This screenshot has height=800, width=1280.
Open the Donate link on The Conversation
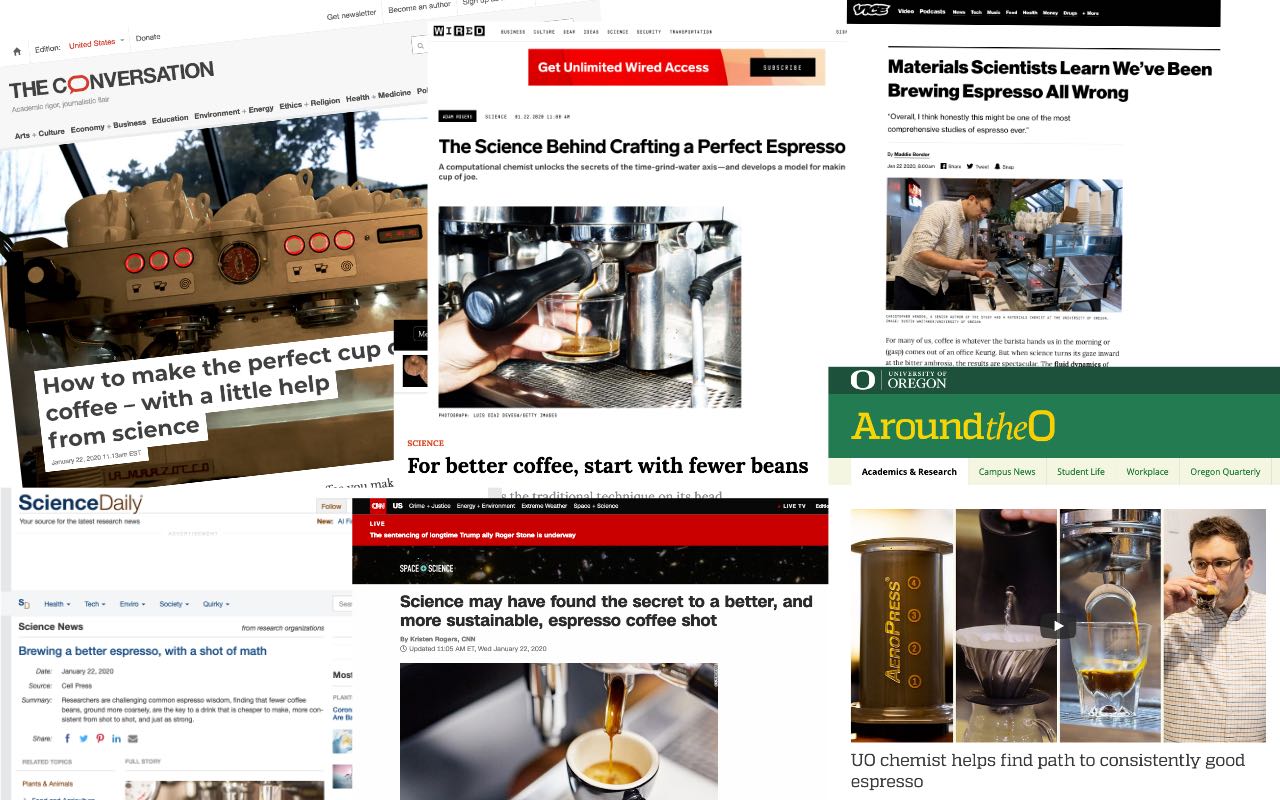[x=148, y=37]
